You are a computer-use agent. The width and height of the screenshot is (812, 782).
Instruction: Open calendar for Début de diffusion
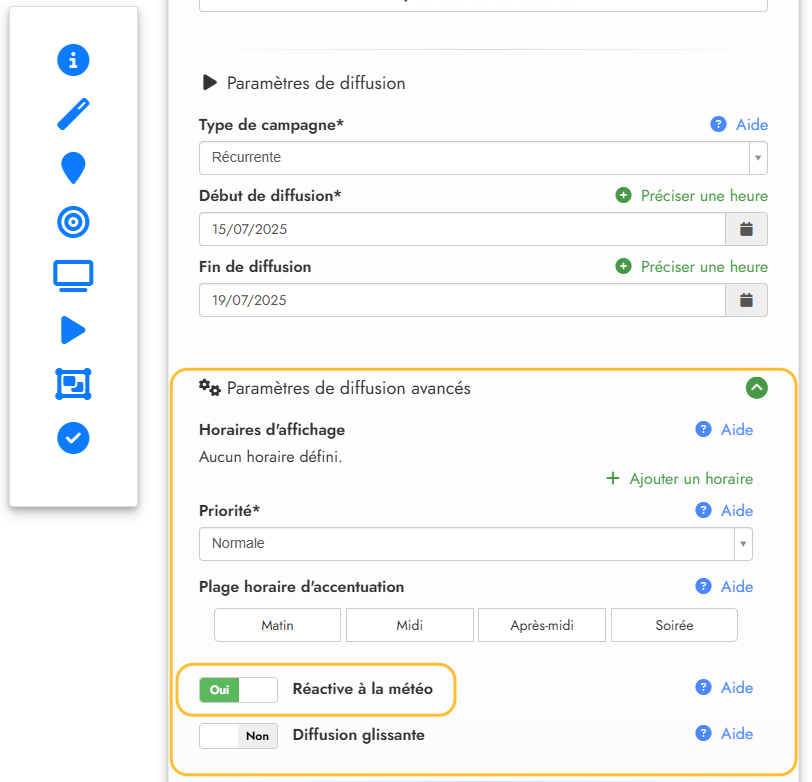[x=746, y=229]
